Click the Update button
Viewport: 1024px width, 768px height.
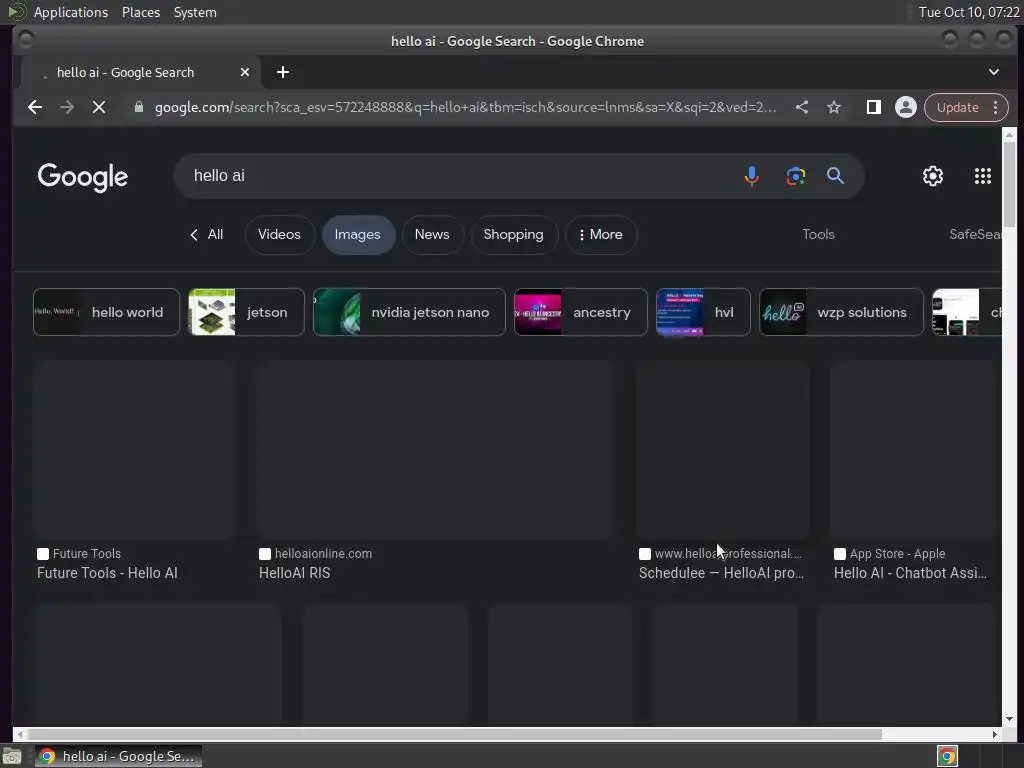coord(957,107)
